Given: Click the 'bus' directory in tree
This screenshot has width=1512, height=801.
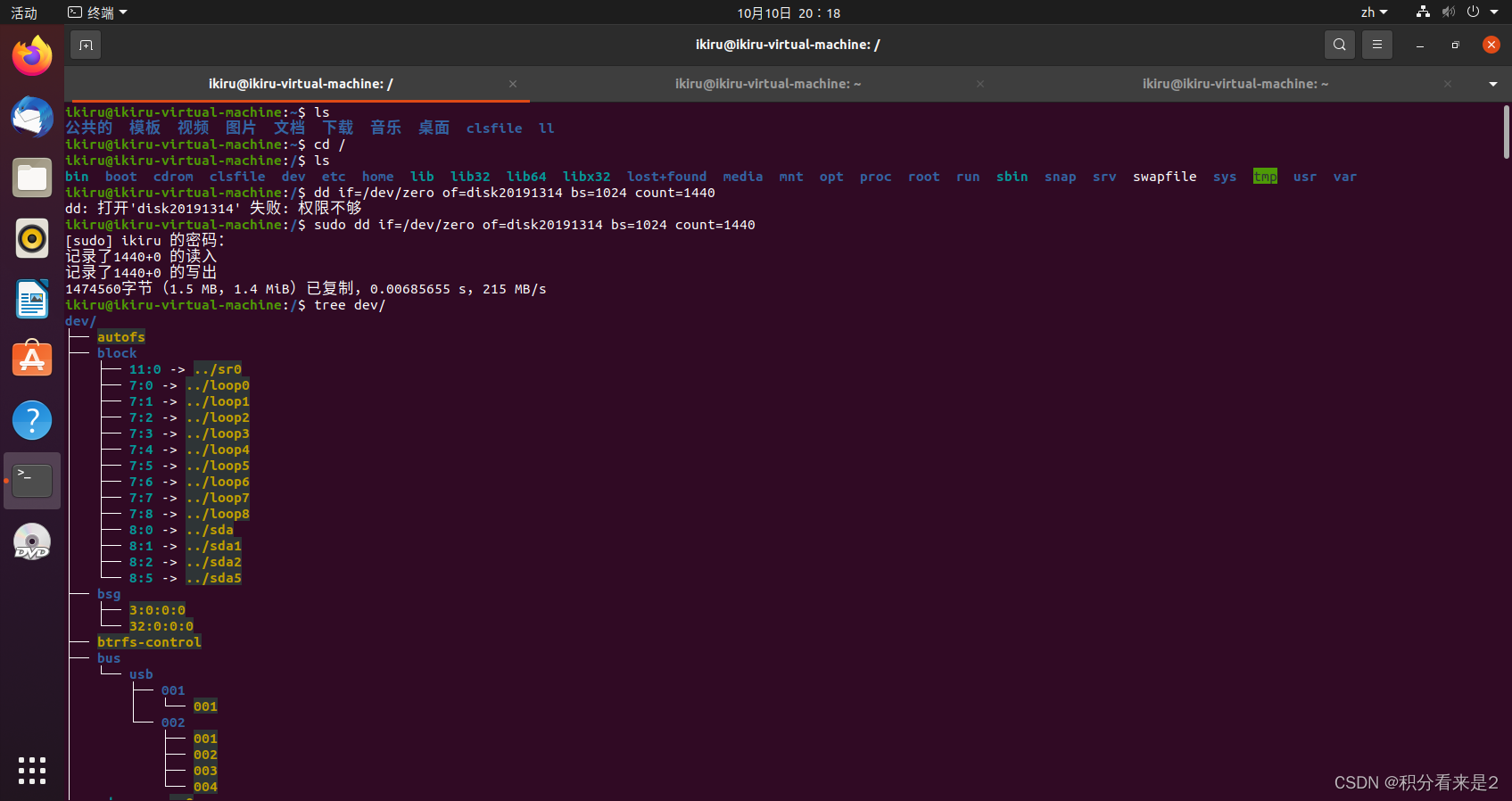Looking at the screenshot, I should 109,658.
